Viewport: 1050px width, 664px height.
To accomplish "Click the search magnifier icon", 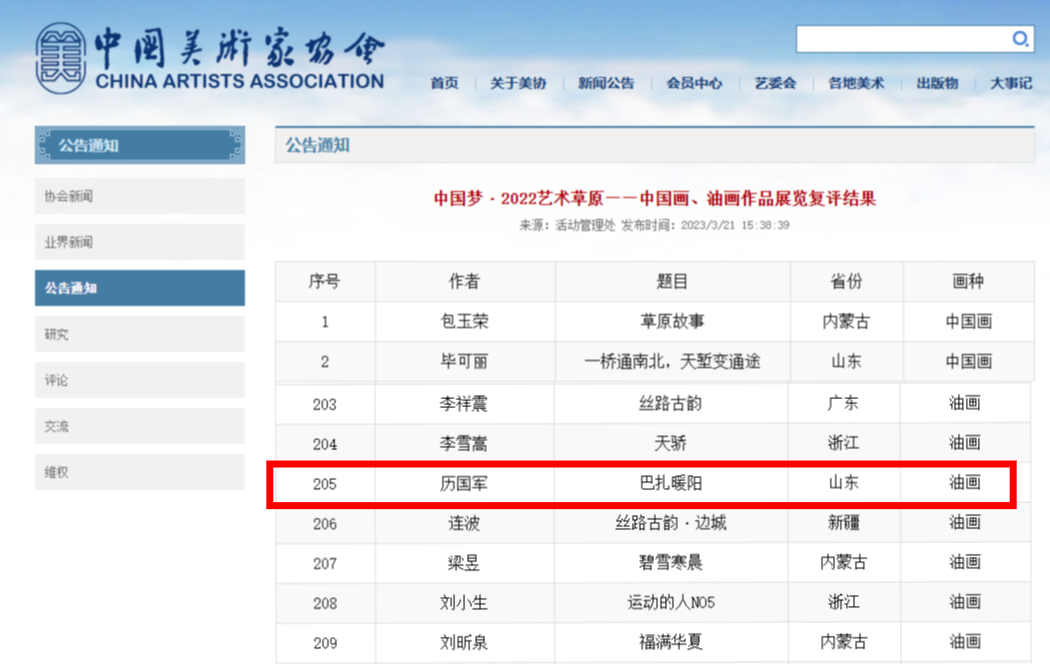I will click(1020, 39).
